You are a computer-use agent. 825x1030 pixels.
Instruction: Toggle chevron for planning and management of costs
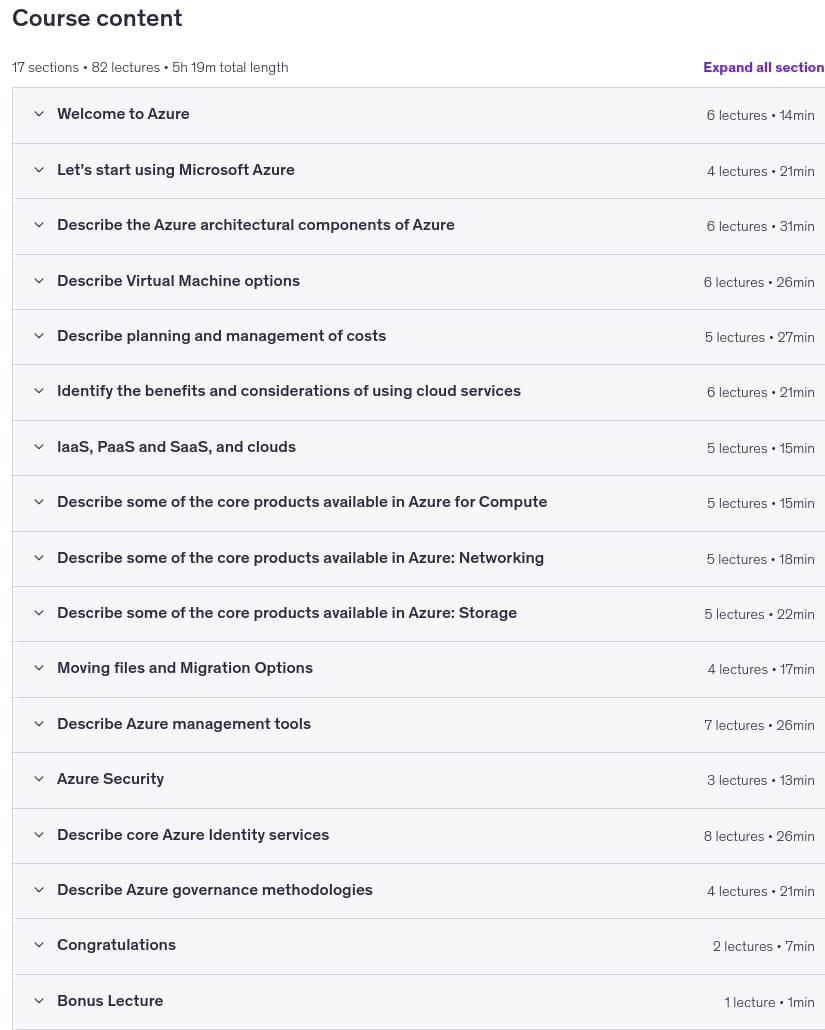pyautogui.click(x=39, y=336)
